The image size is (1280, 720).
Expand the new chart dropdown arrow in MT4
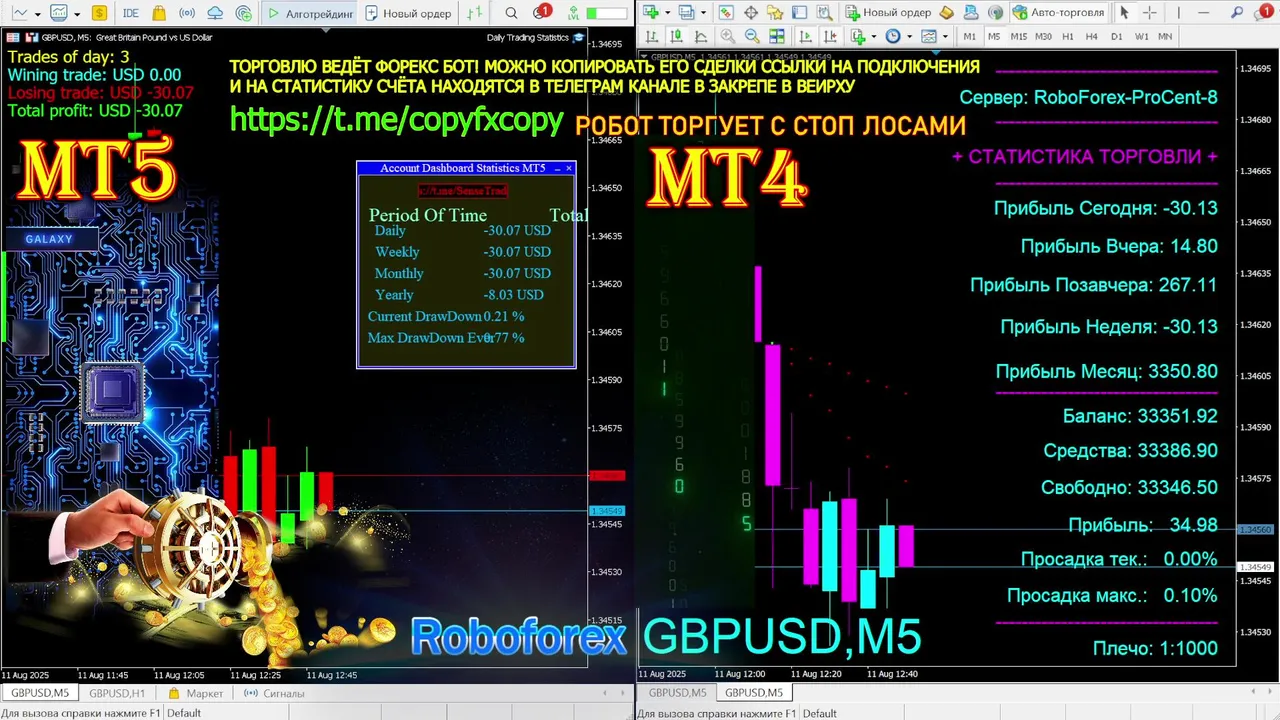pyautogui.click(x=667, y=13)
